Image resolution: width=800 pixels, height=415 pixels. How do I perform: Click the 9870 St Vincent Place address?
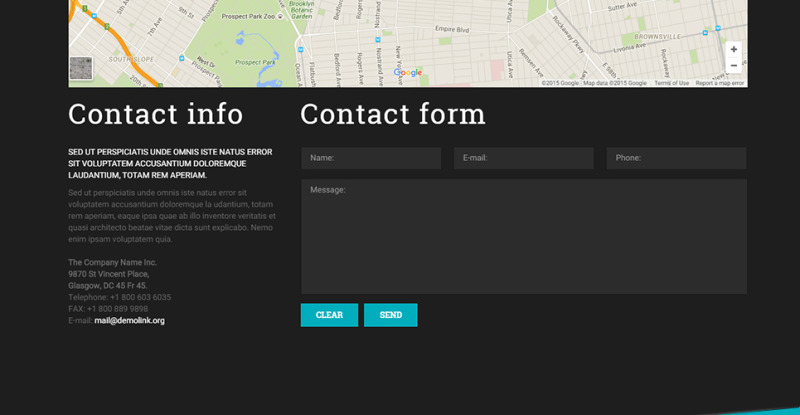(109, 274)
